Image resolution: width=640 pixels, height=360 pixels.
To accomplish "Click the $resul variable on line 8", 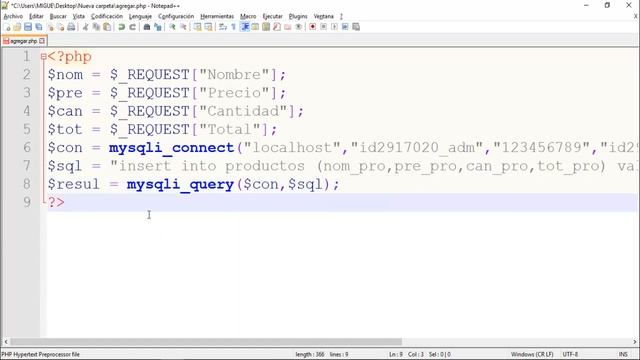I will tap(73, 184).
